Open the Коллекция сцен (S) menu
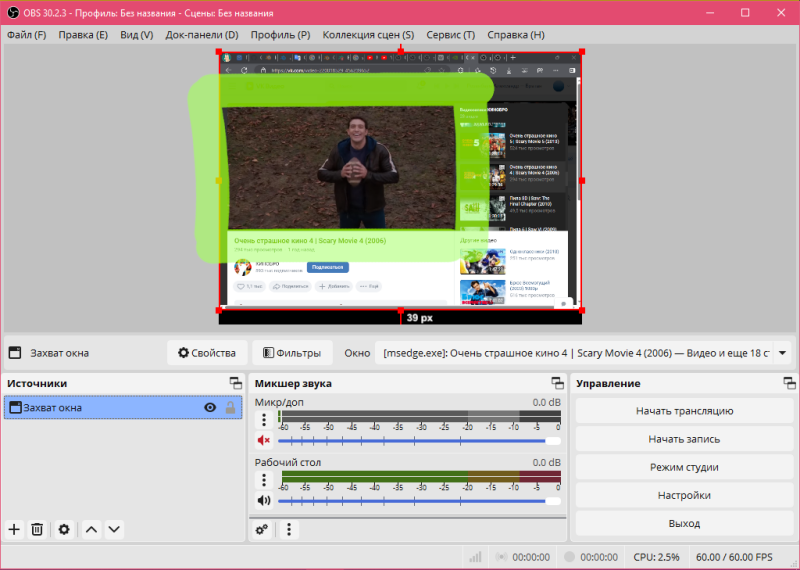This screenshot has width=800, height=570. [368, 35]
